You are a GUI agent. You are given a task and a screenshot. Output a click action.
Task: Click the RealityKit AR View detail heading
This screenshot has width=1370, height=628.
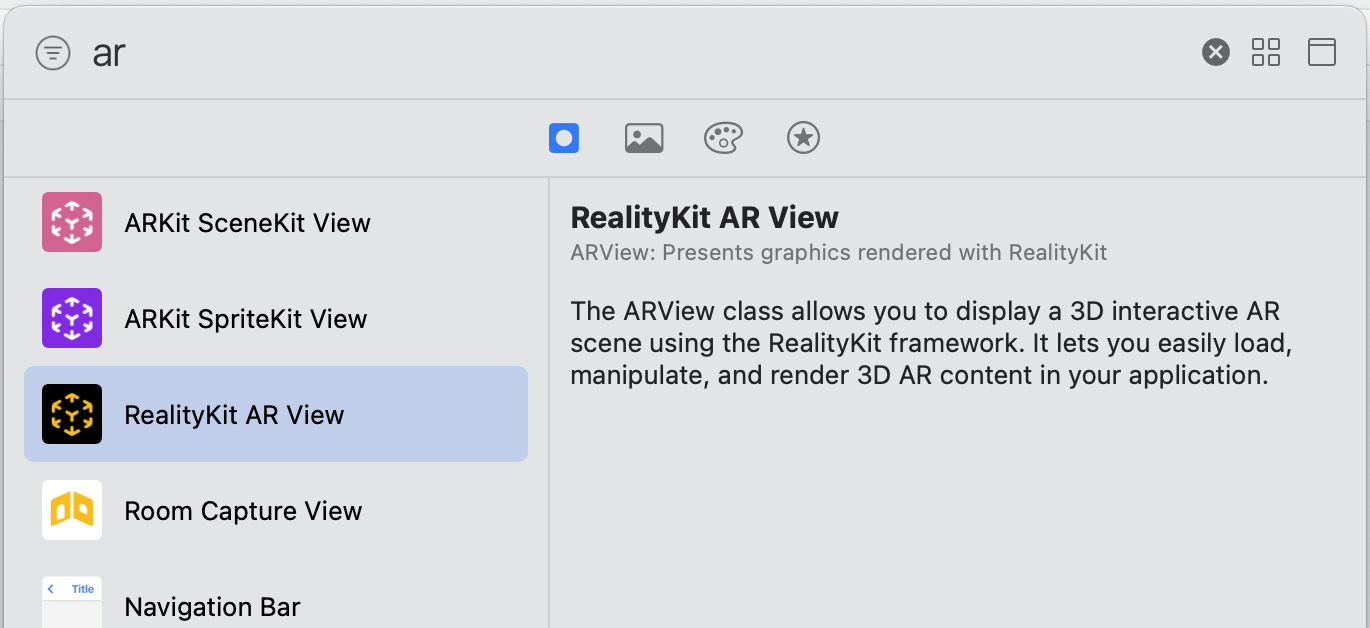pyautogui.click(x=704, y=217)
